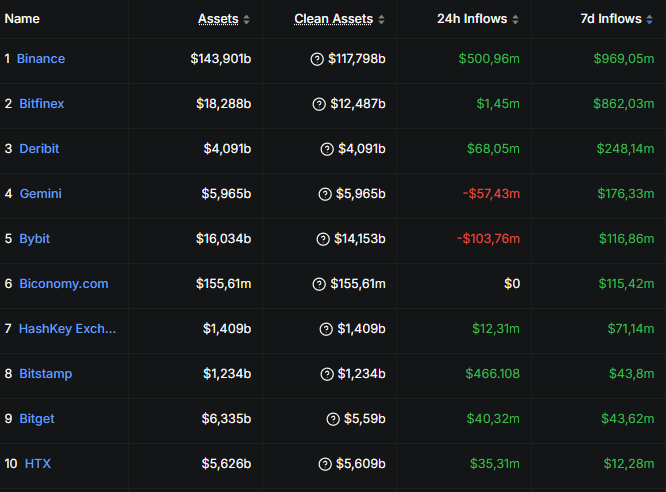The height and width of the screenshot is (492, 666).
Task: Select Bitstamp 7d inflow $43,8m
Action: (632, 374)
